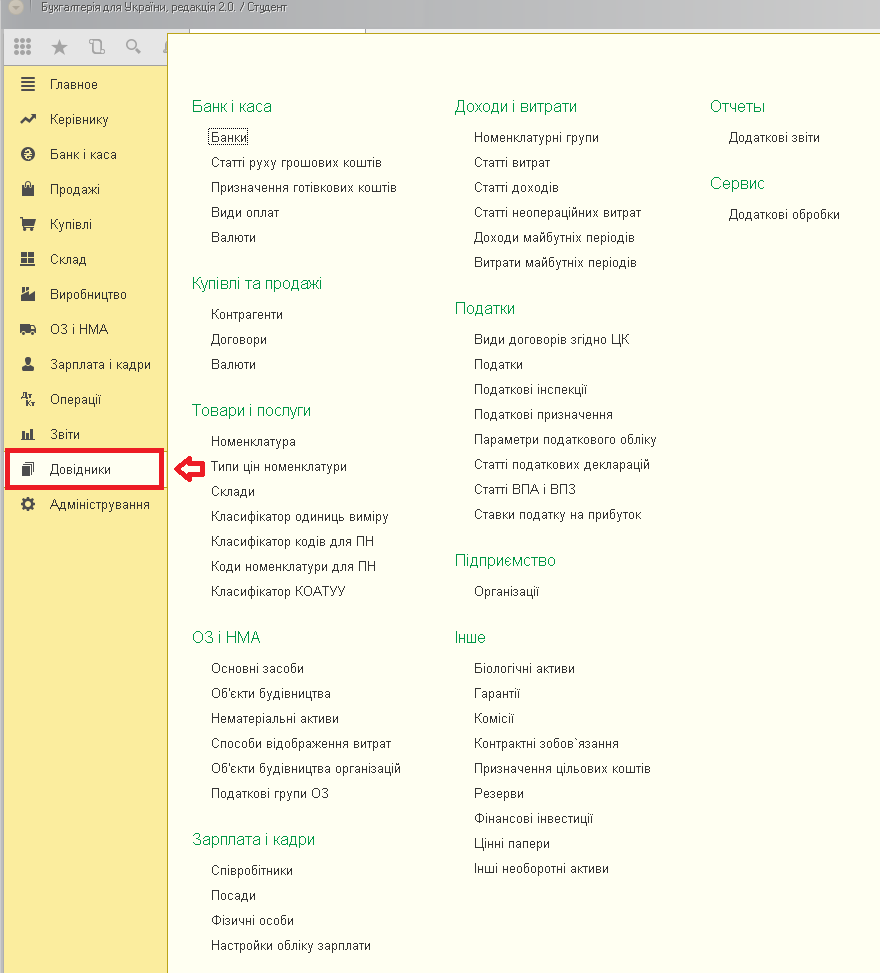Open Настройки обліку зарплати
880x973 pixels.
pyautogui.click(x=291, y=946)
